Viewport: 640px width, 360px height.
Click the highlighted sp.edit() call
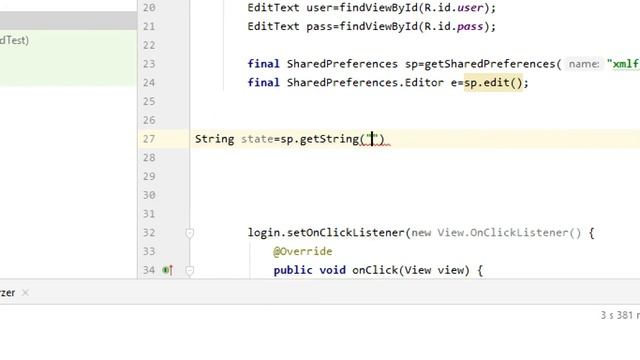click(493, 83)
